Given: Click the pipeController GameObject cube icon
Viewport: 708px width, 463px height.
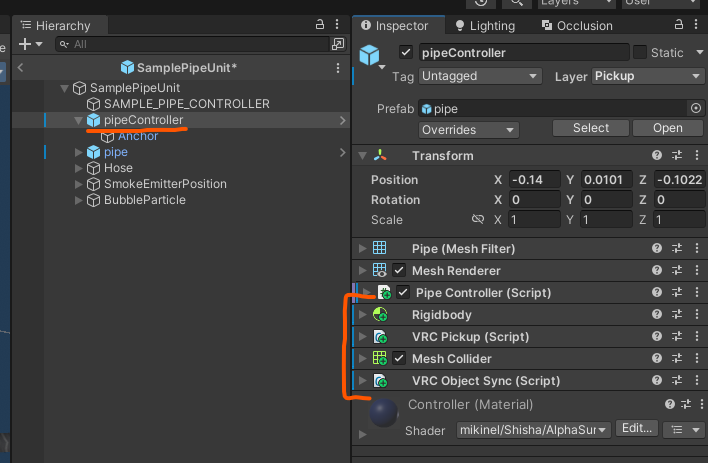Looking at the screenshot, I should 369,55.
